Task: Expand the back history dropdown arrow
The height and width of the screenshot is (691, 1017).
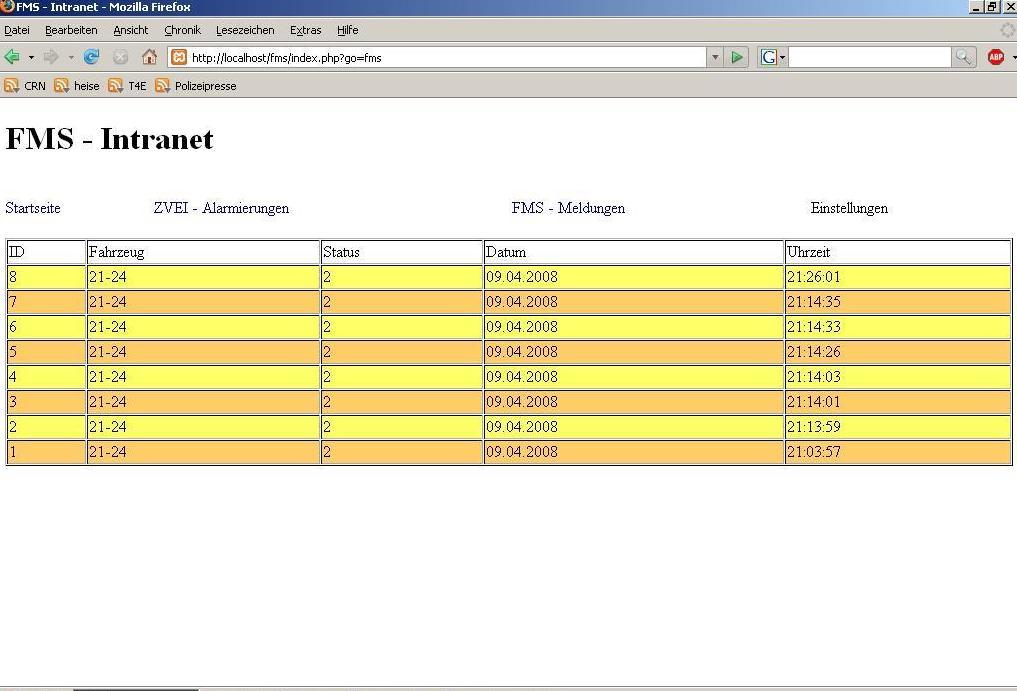Action: (31, 57)
